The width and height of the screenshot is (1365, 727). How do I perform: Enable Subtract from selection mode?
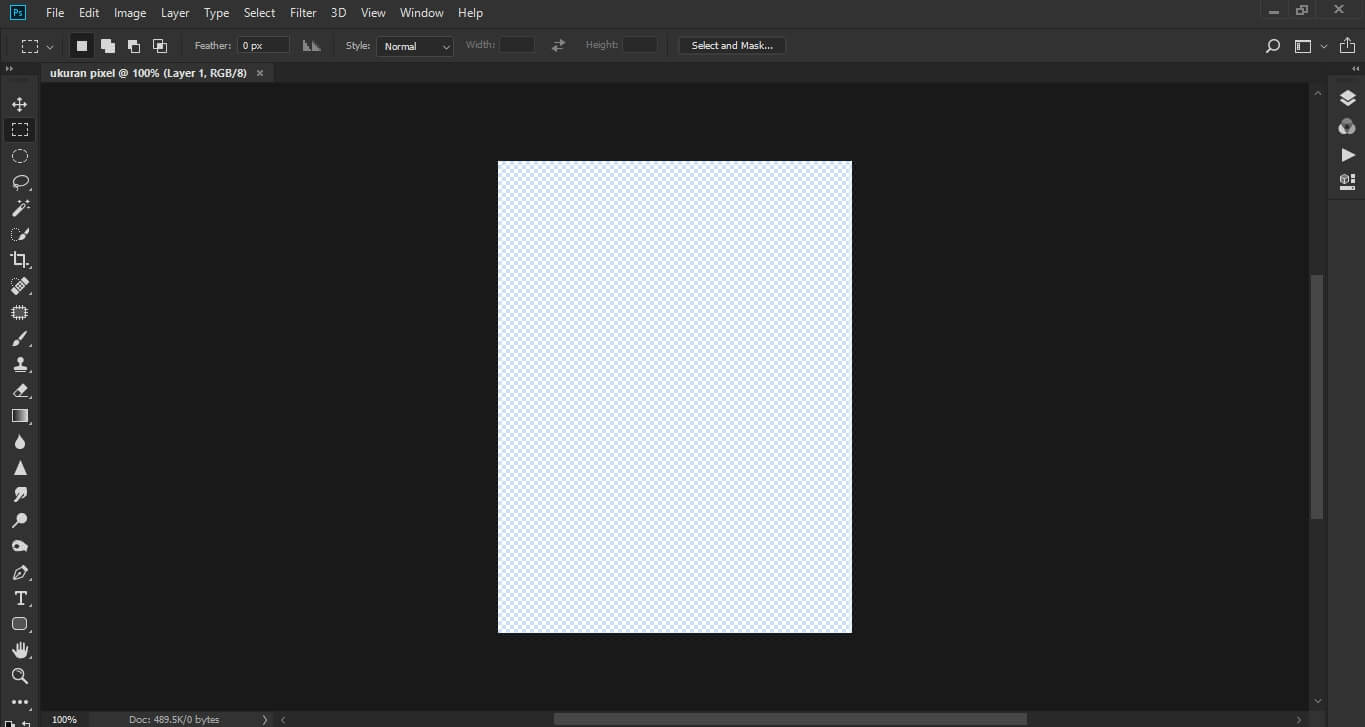pyautogui.click(x=133, y=45)
